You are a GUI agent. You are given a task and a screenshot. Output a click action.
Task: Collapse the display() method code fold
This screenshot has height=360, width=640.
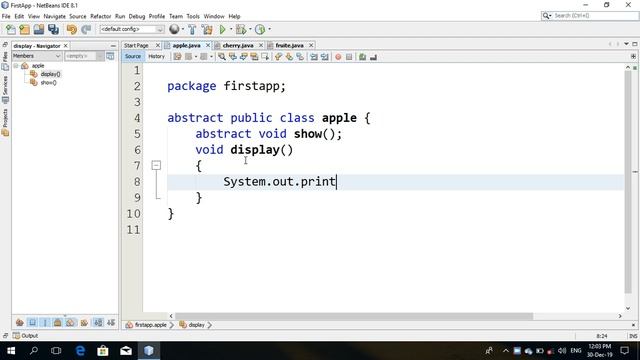tap(156, 165)
